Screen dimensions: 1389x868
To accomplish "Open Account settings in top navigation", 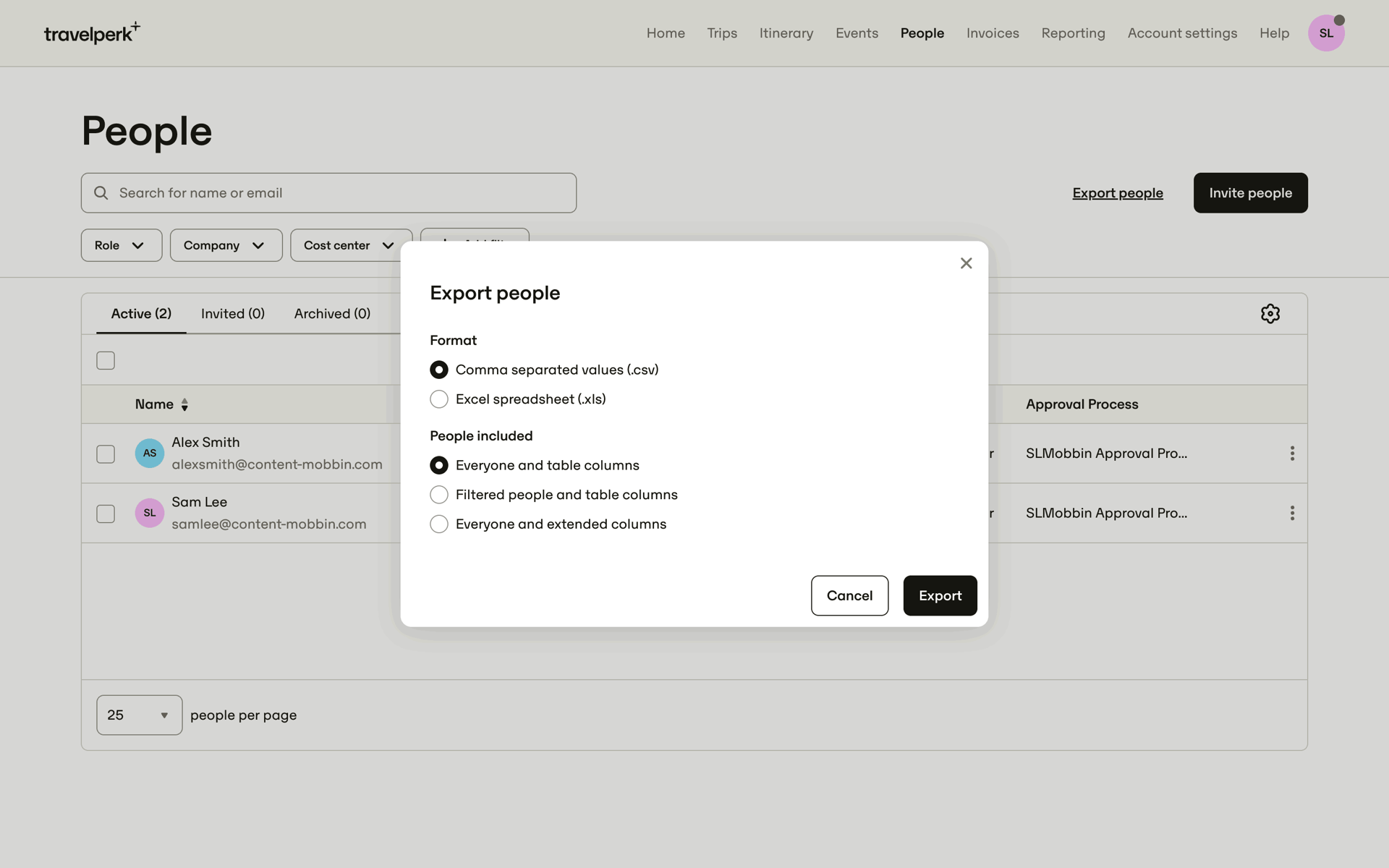I will click(x=1182, y=33).
